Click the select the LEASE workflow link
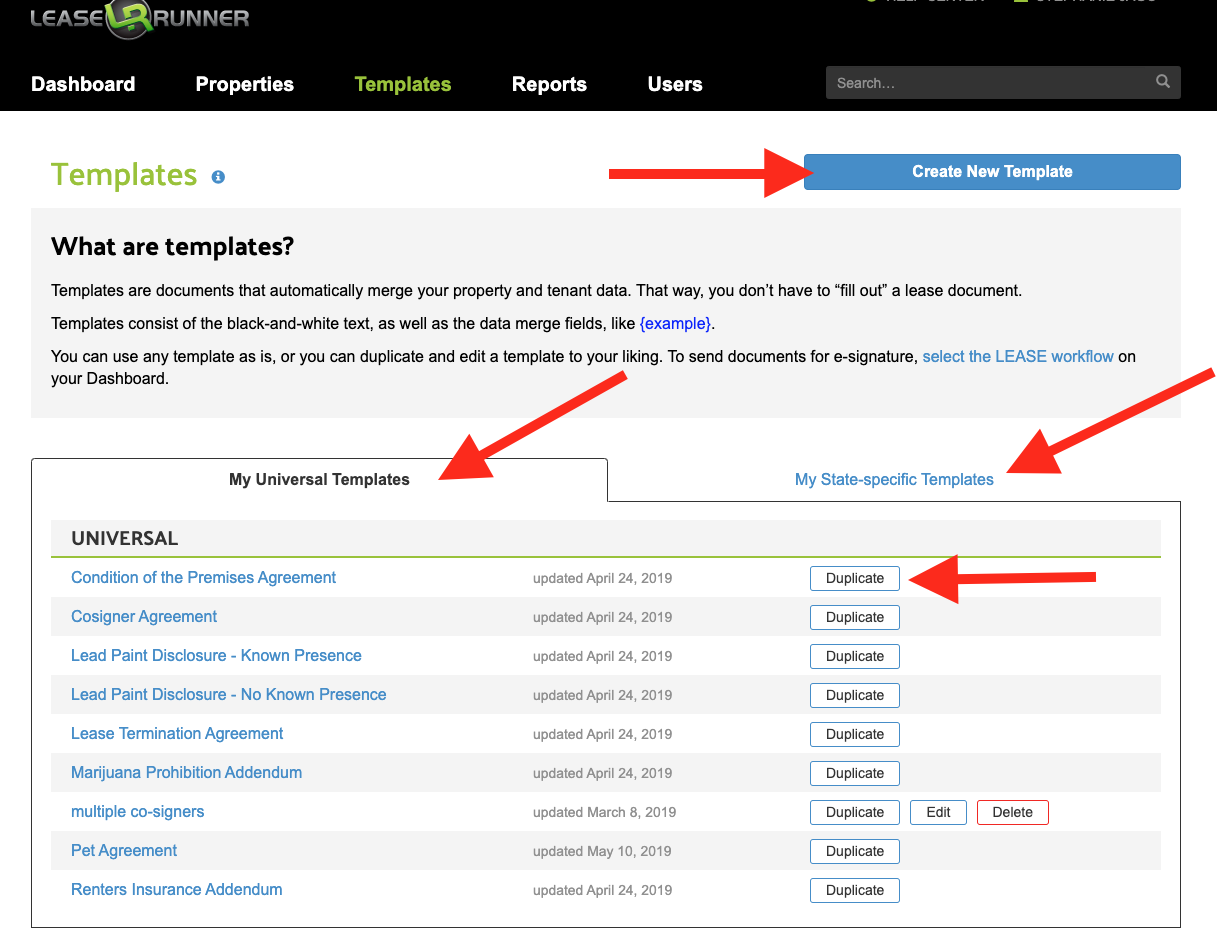1217x930 pixels. 1018,356
